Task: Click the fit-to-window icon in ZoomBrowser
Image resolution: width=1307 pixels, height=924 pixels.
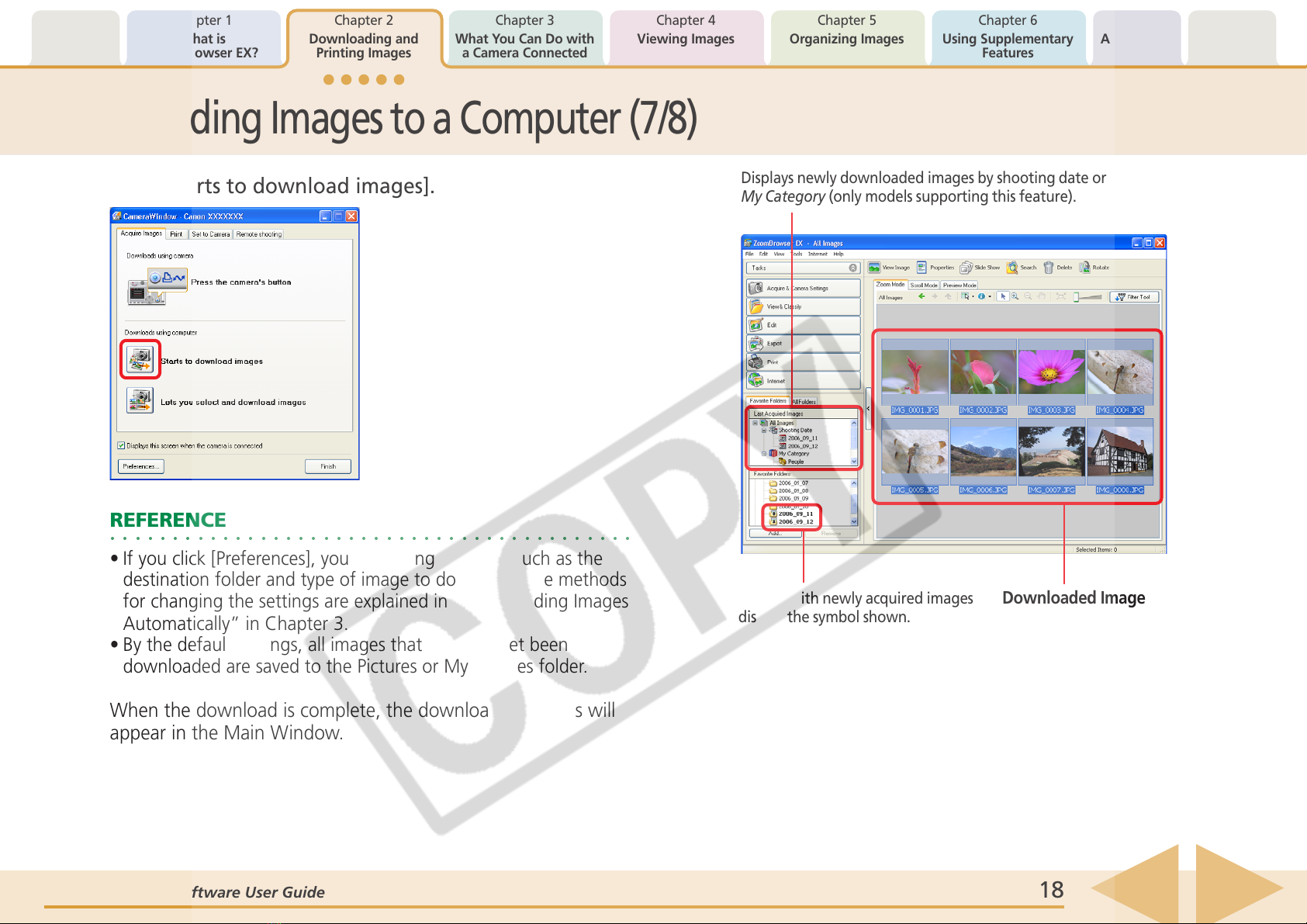Action: coord(1060,296)
